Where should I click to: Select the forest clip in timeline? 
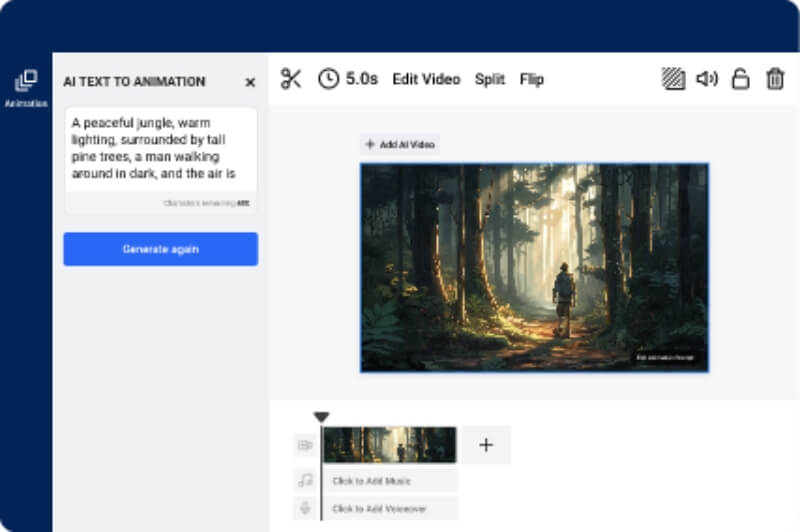(390, 445)
